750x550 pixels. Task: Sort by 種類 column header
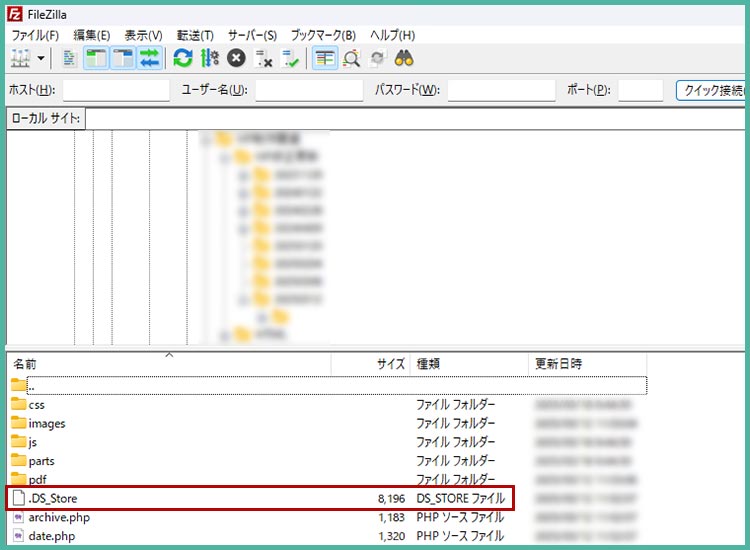pos(469,364)
